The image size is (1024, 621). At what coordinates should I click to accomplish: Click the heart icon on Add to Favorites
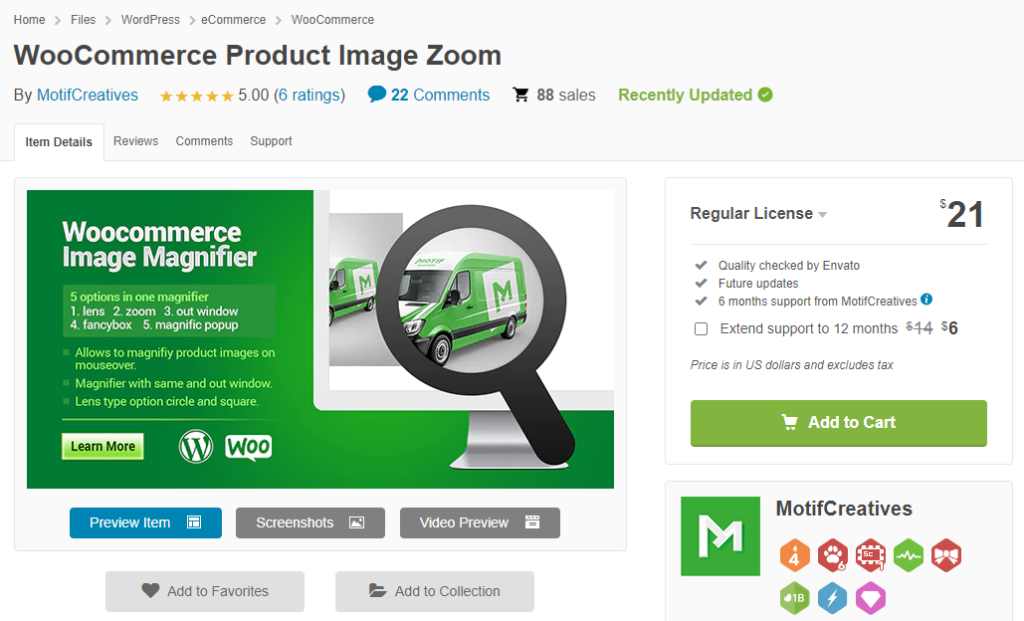pos(150,590)
